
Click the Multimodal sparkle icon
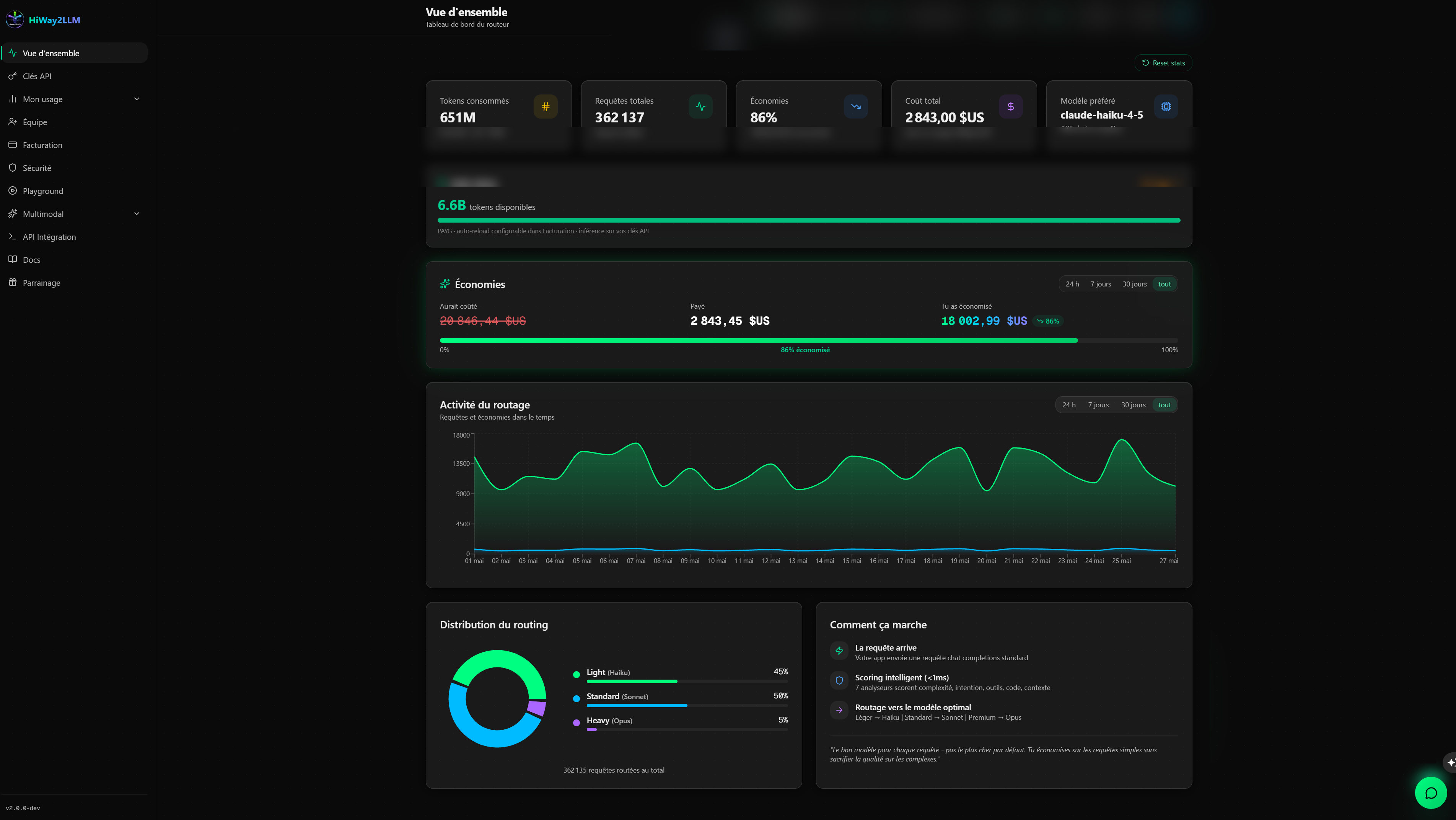tap(13, 214)
